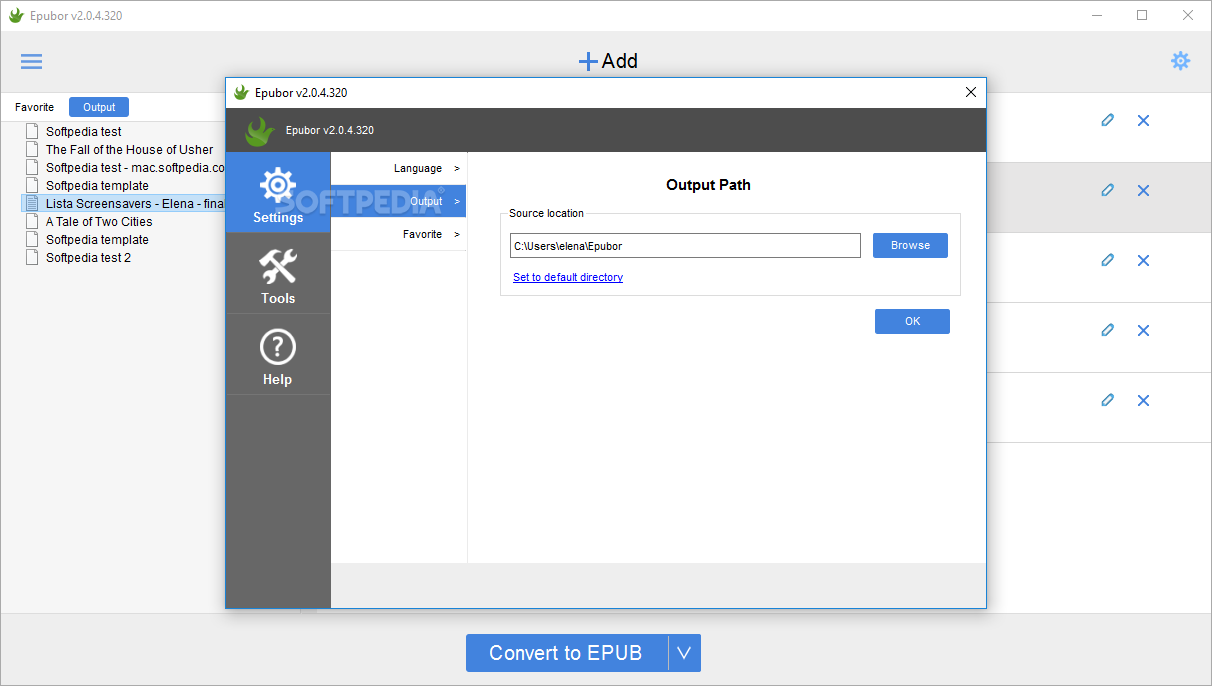The width and height of the screenshot is (1212, 686).
Task: Click the Add label in main toolbar
Action: (620, 61)
